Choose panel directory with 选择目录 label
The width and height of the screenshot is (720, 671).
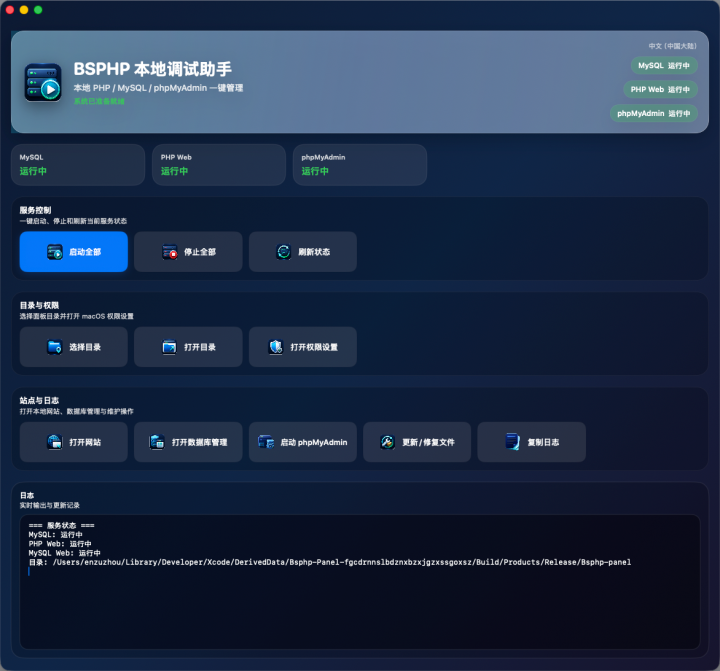click(x=85, y=347)
